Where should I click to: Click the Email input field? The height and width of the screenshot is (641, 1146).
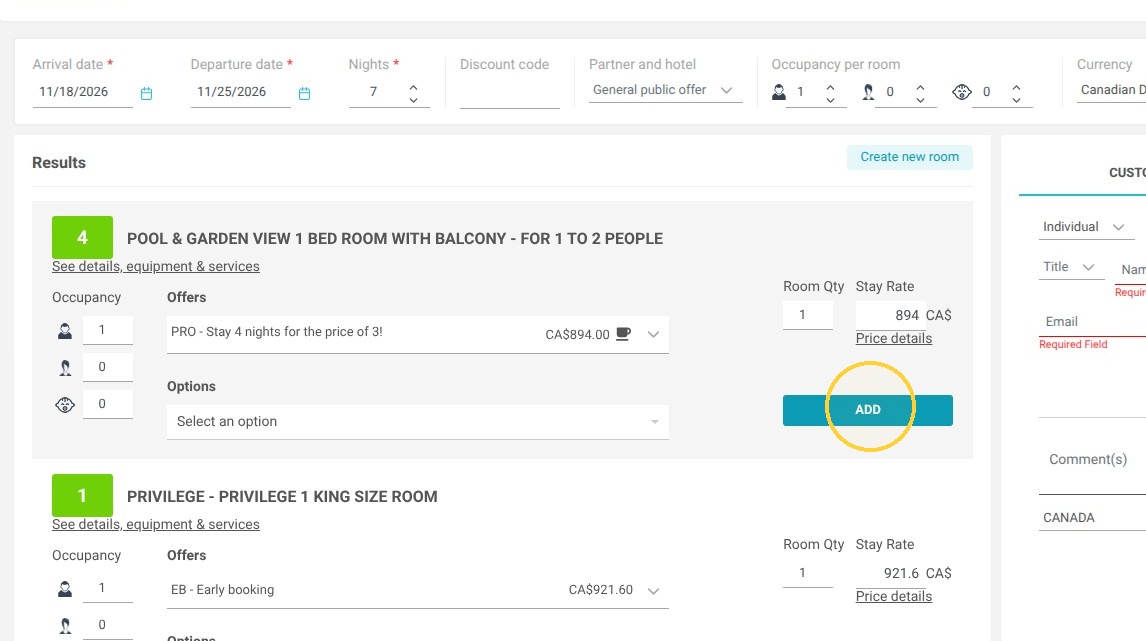click(1092, 322)
